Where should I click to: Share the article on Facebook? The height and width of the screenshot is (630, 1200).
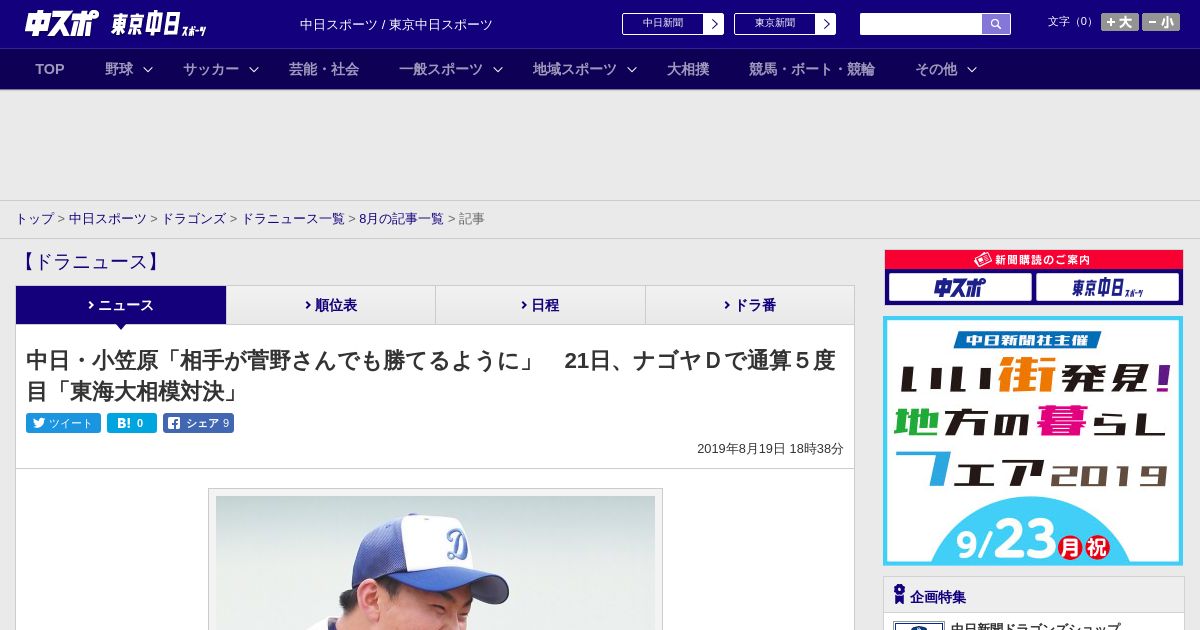point(198,423)
